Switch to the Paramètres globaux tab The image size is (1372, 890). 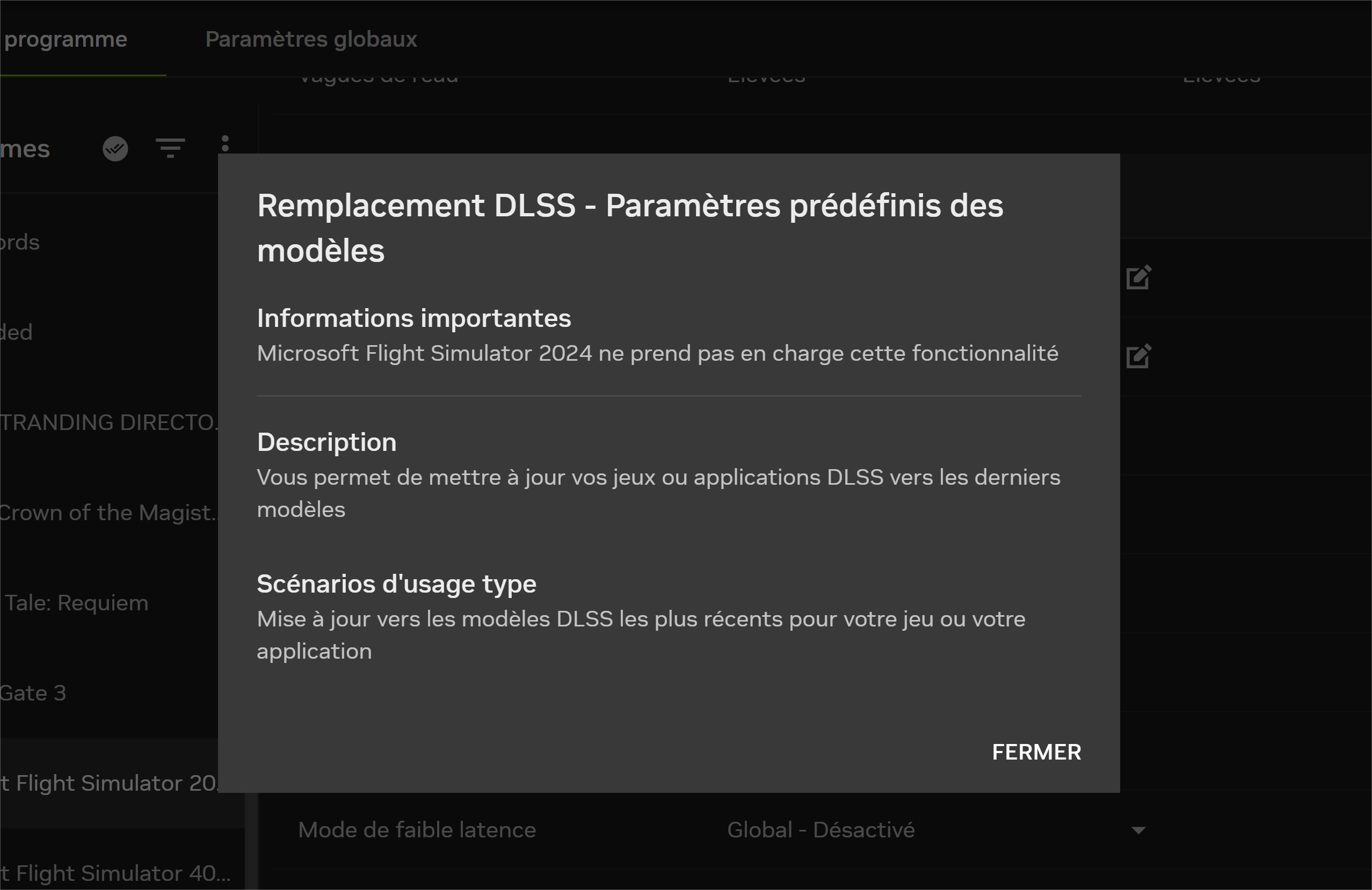pyautogui.click(x=311, y=39)
